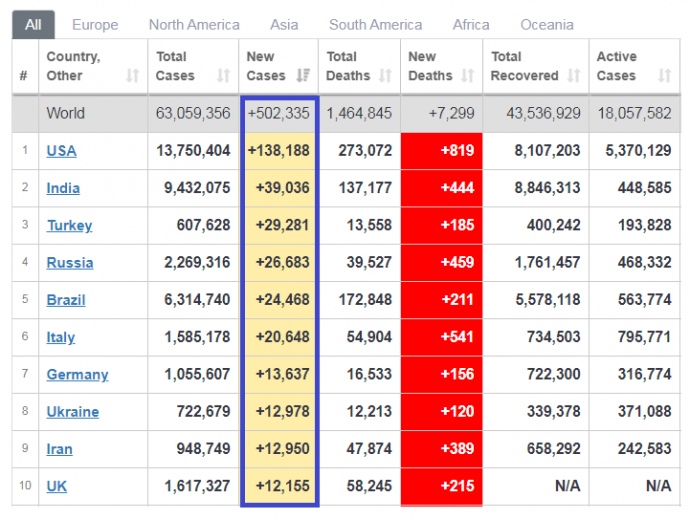Show South America region data
This screenshot has width=690, height=519.
(375, 24)
